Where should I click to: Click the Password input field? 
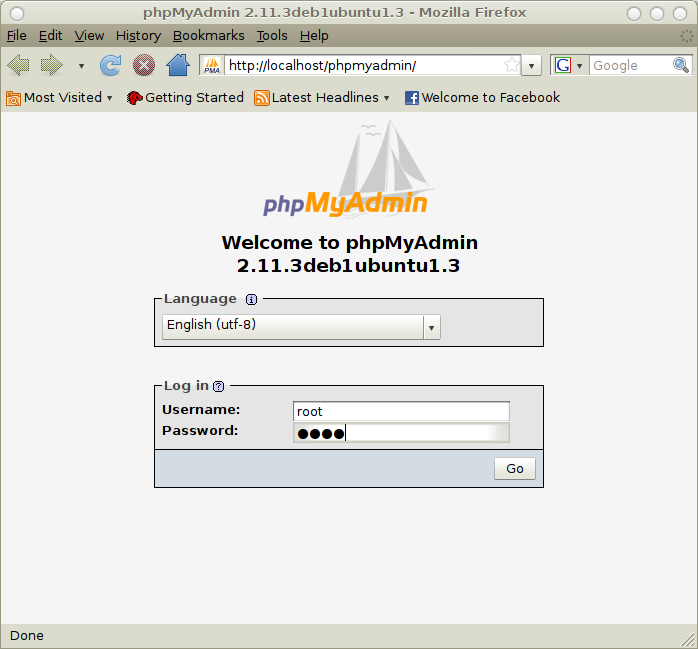tap(401, 433)
